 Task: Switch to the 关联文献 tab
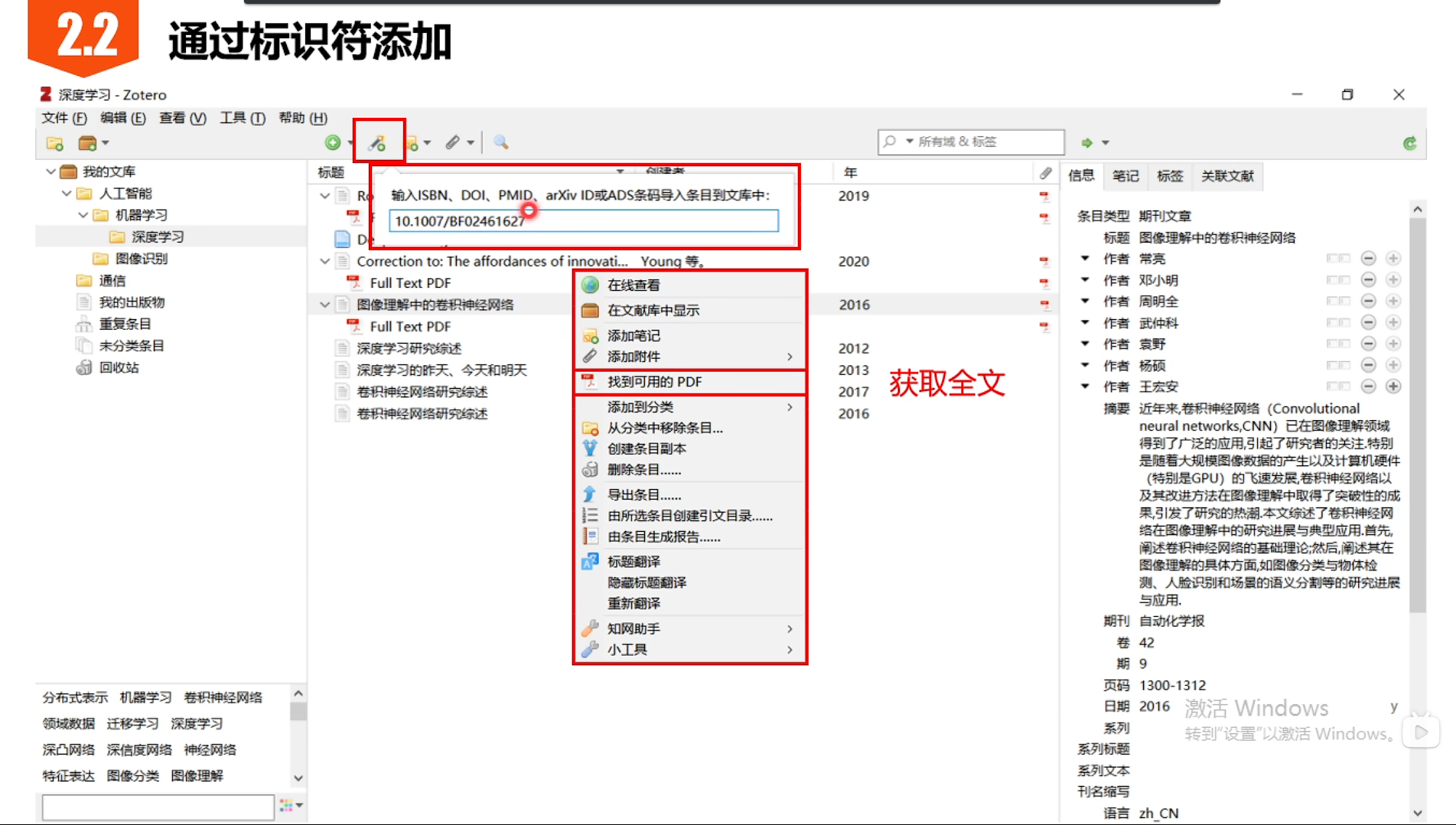(1227, 175)
